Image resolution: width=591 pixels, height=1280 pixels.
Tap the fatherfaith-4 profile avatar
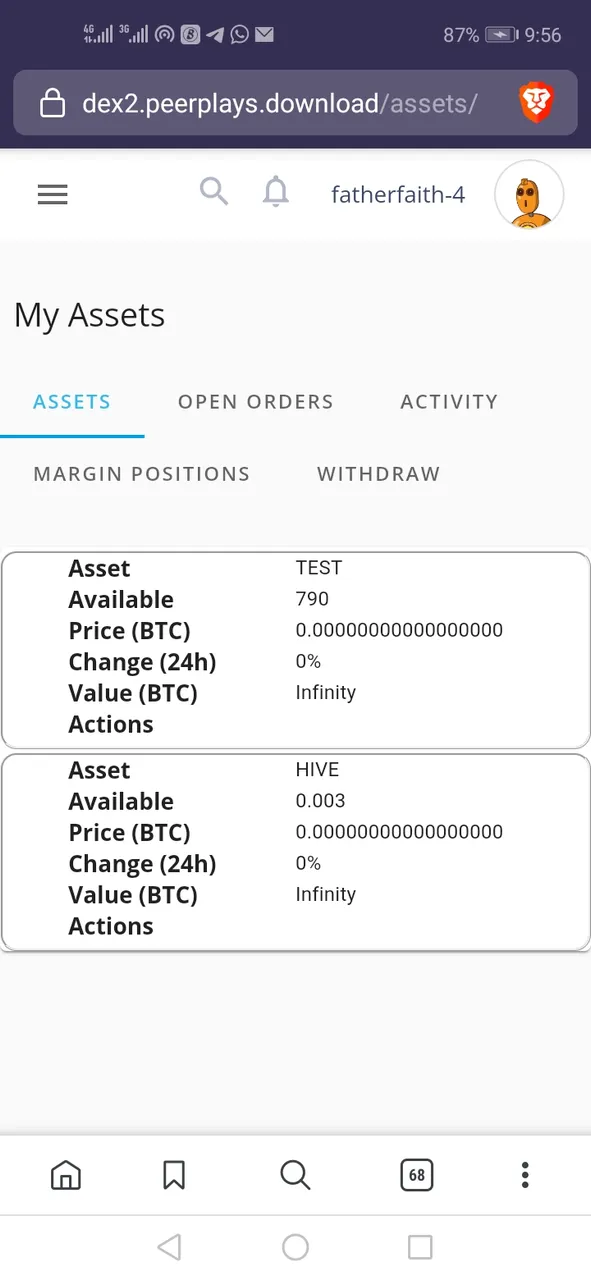point(529,194)
